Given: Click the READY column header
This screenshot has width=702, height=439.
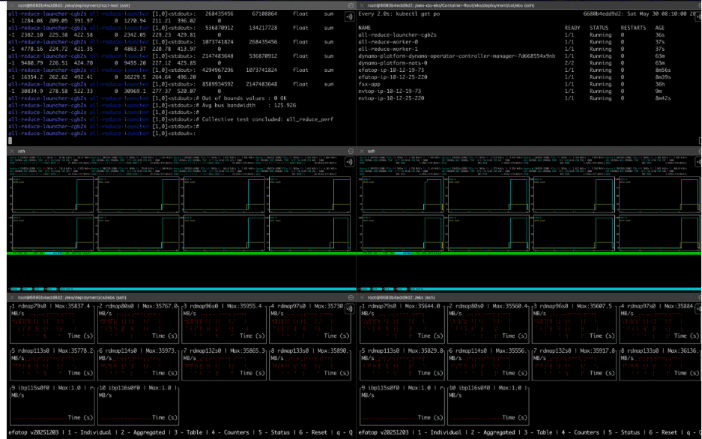Looking at the screenshot, I should [572, 28].
